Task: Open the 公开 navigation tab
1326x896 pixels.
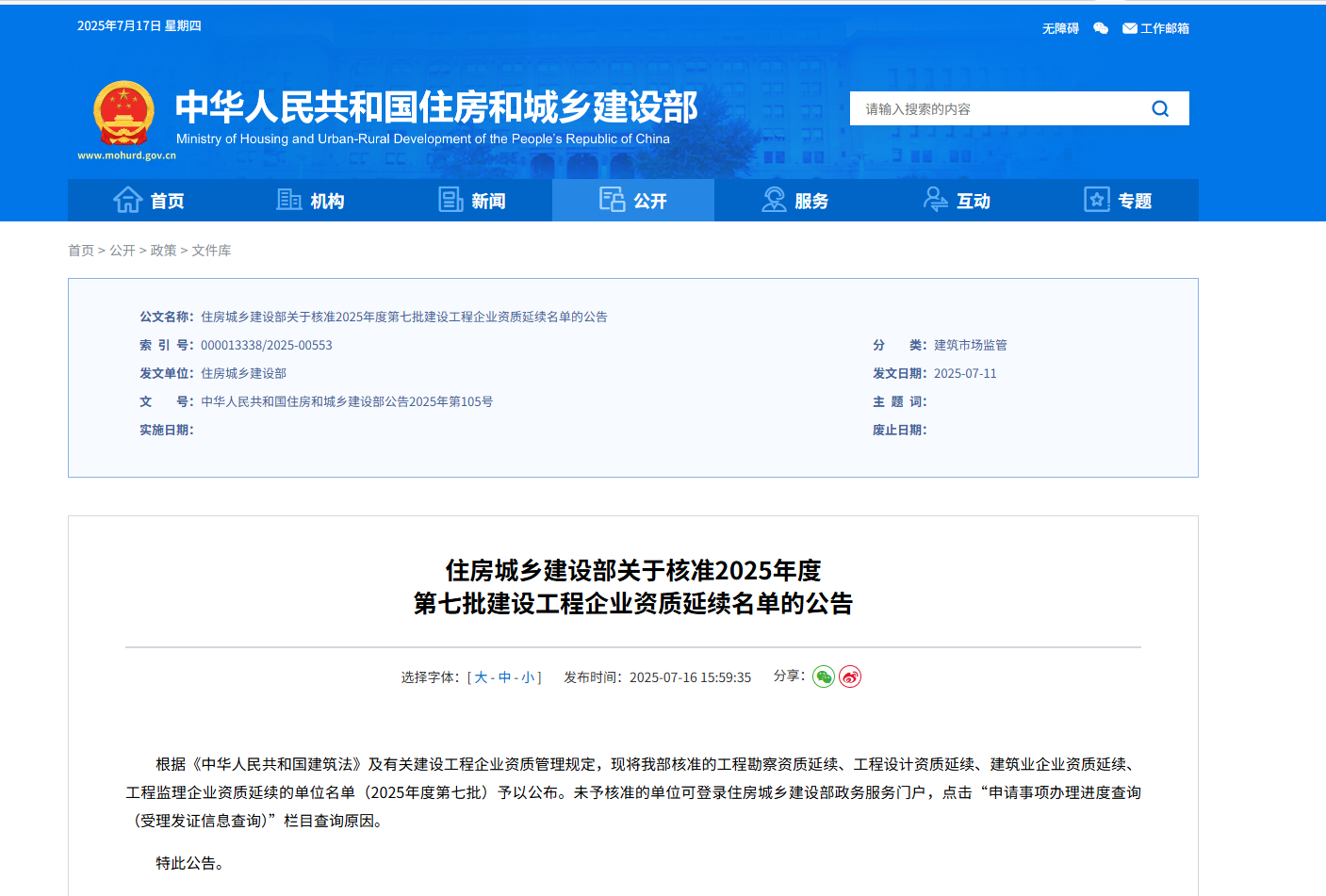Action: coord(633,201)
